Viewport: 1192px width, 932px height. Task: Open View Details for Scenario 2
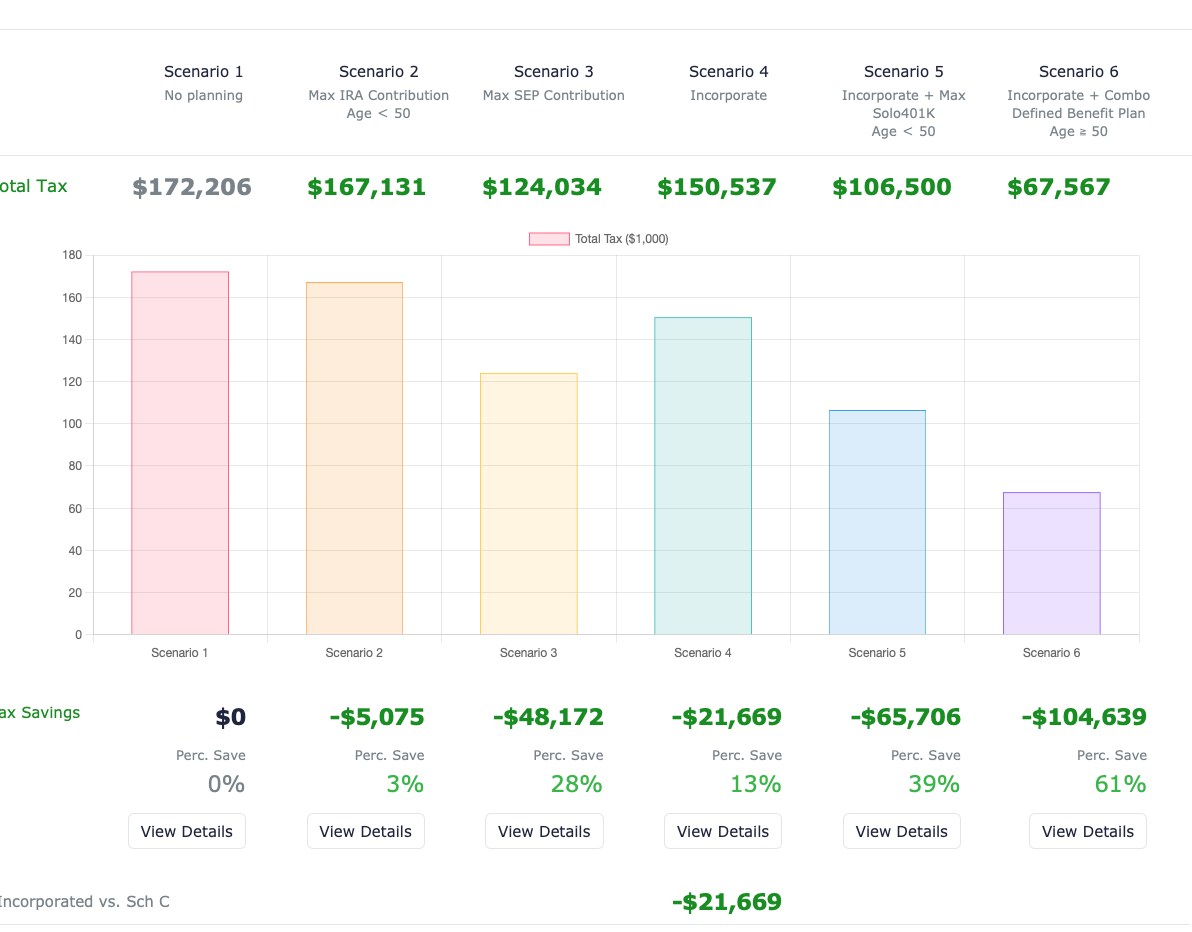(x=366, y=831)
